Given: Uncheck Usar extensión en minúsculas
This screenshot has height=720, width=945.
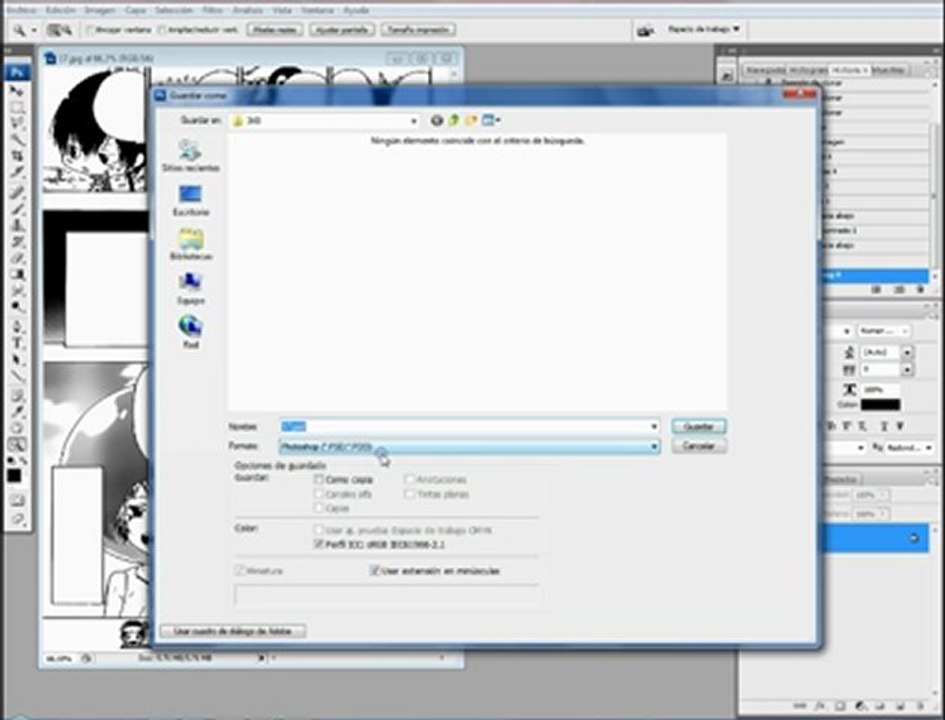Looking at the screenshot, I should [374, 571].
